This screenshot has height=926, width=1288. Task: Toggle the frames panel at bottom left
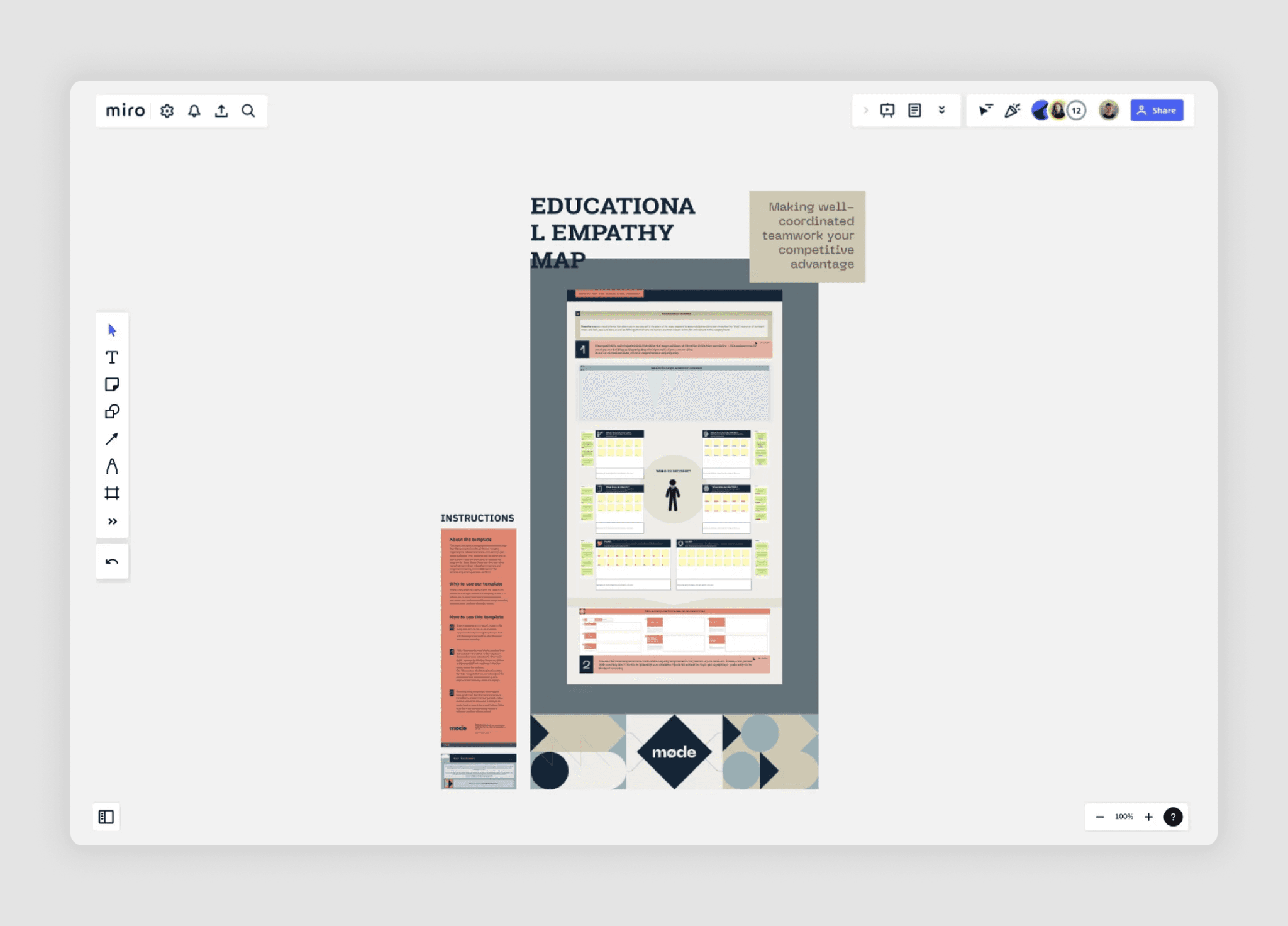(106, 817)
